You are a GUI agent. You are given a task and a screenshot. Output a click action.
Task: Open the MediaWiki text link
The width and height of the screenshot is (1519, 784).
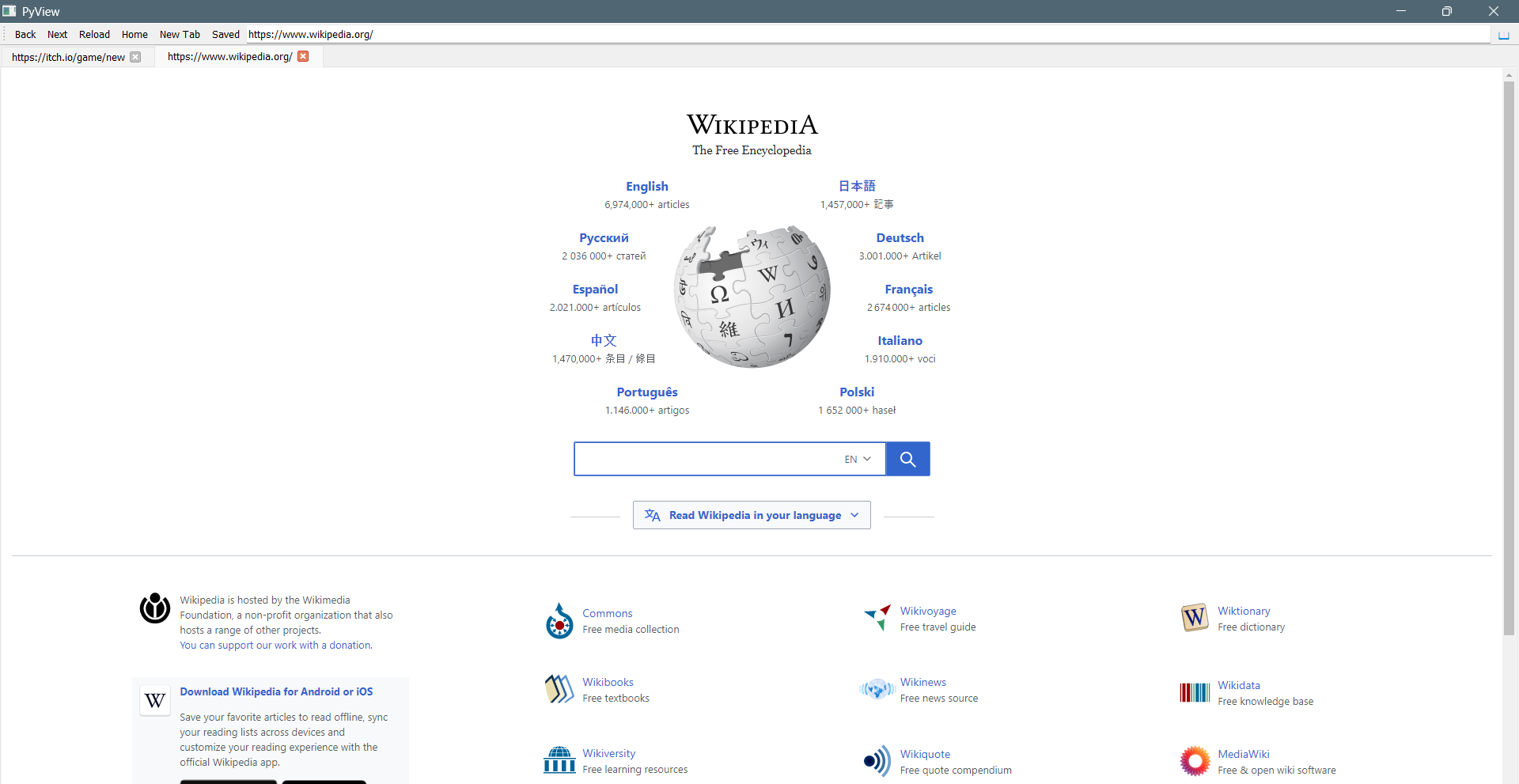coord(1244,754)
